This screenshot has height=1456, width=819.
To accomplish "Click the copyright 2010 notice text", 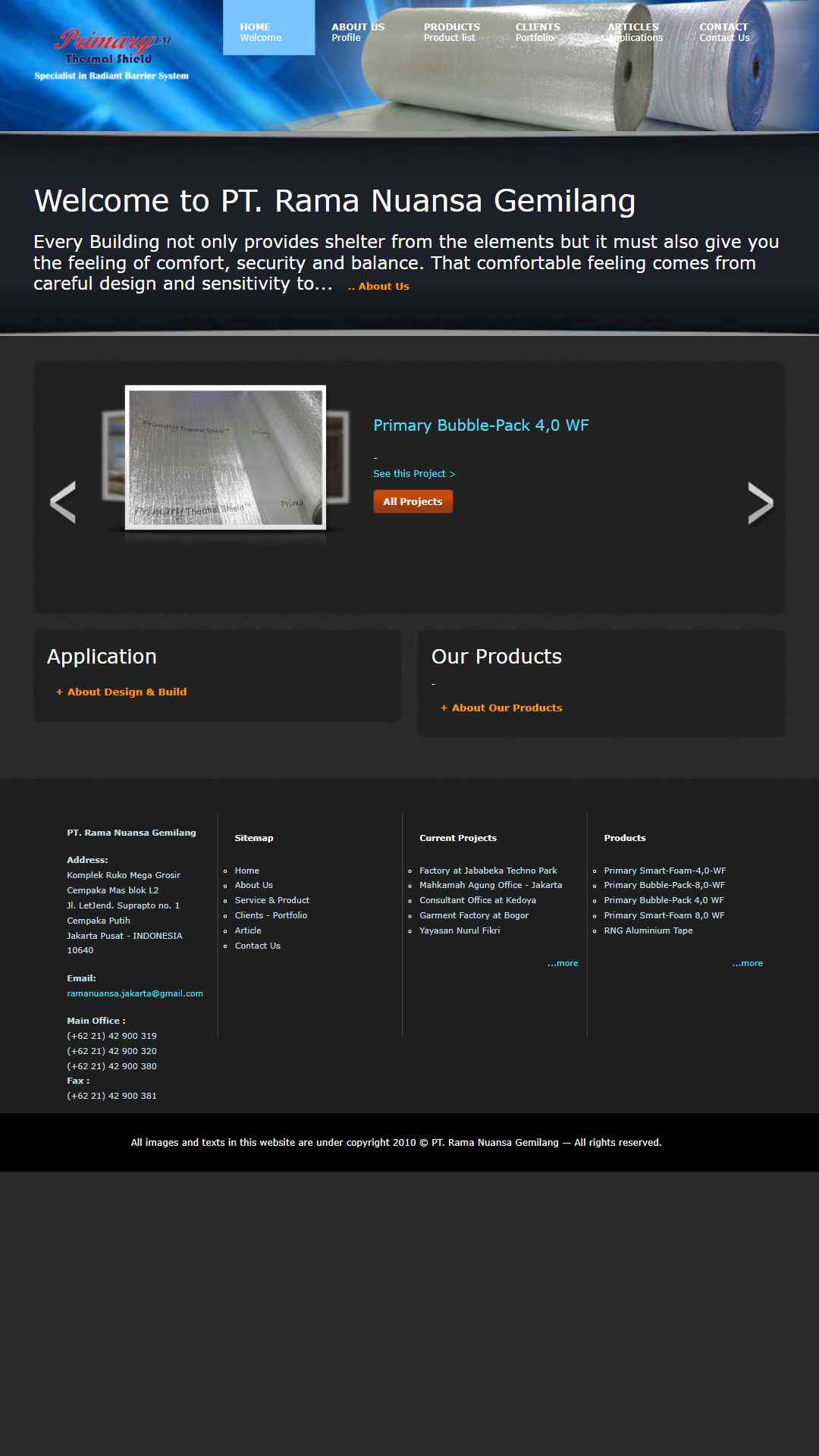I will coord(397,1143).
